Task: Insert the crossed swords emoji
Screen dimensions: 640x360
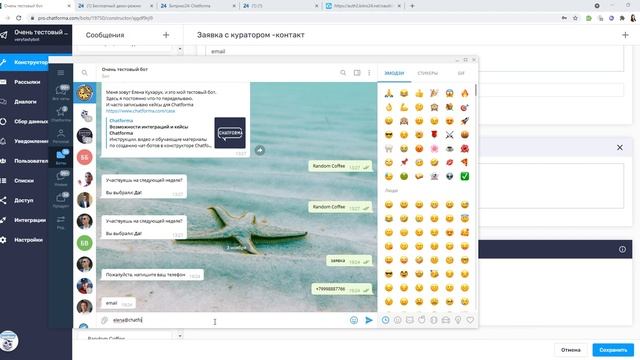Action: coord(449,135)
